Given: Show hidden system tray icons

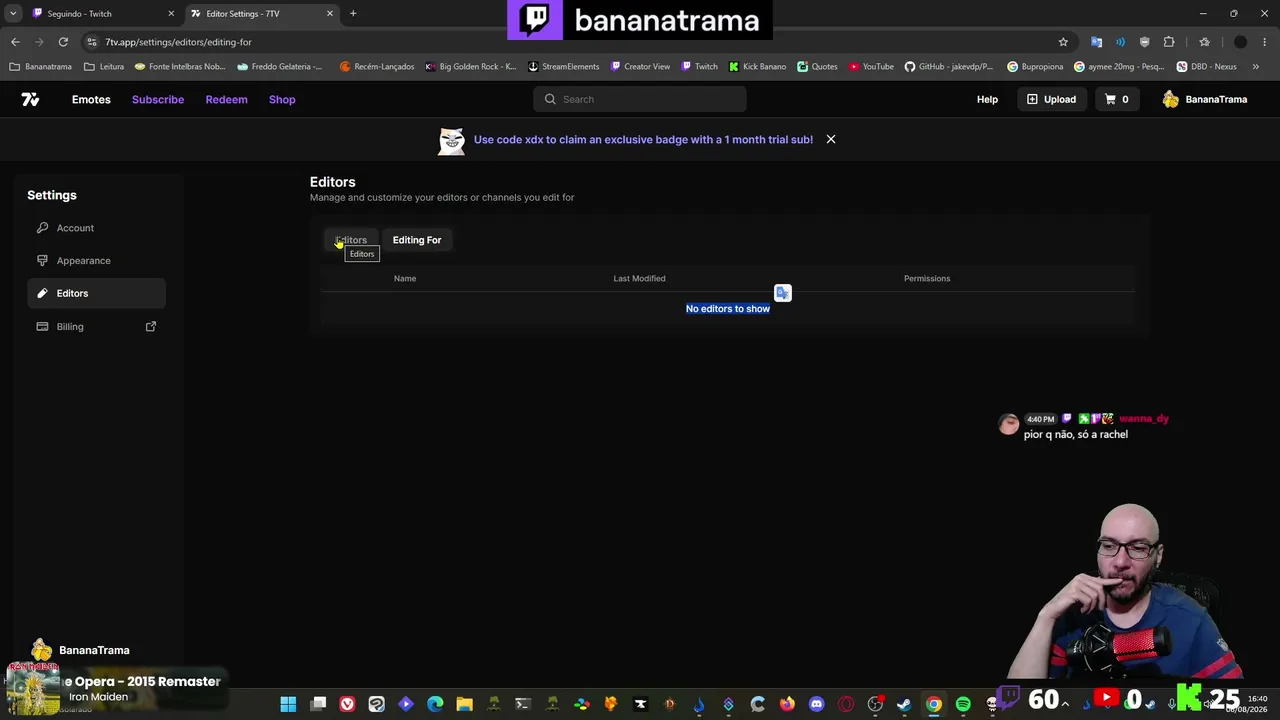Looking at the screenshot, I should pyautogui.click(x=1066, y=704).
